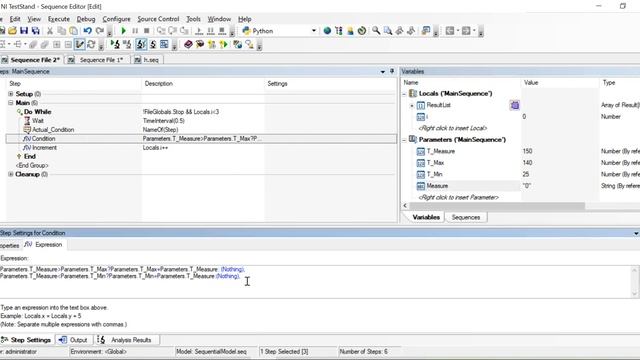Switch to the Output tab

(x=74, y=340)
